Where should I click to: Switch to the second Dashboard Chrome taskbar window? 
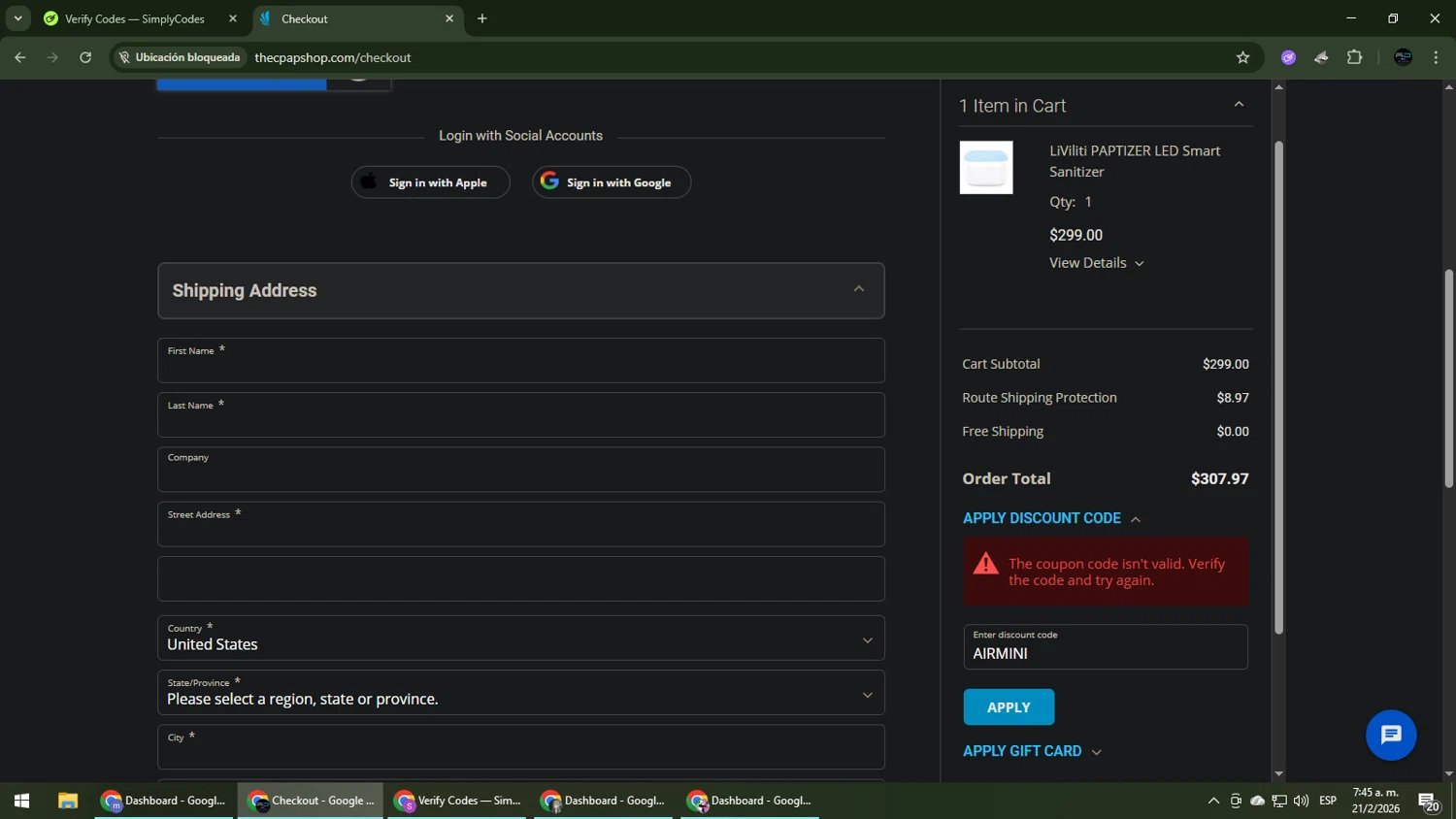604,801
